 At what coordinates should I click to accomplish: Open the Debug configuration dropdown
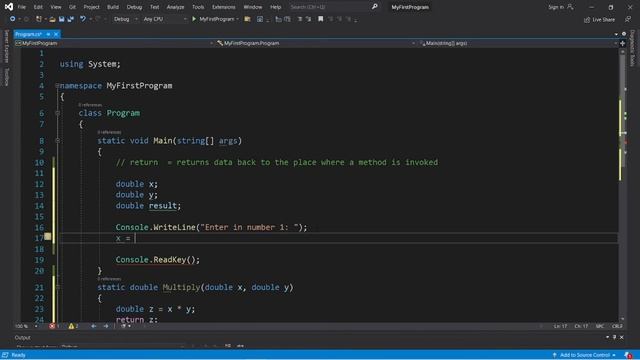click(125, 19)
